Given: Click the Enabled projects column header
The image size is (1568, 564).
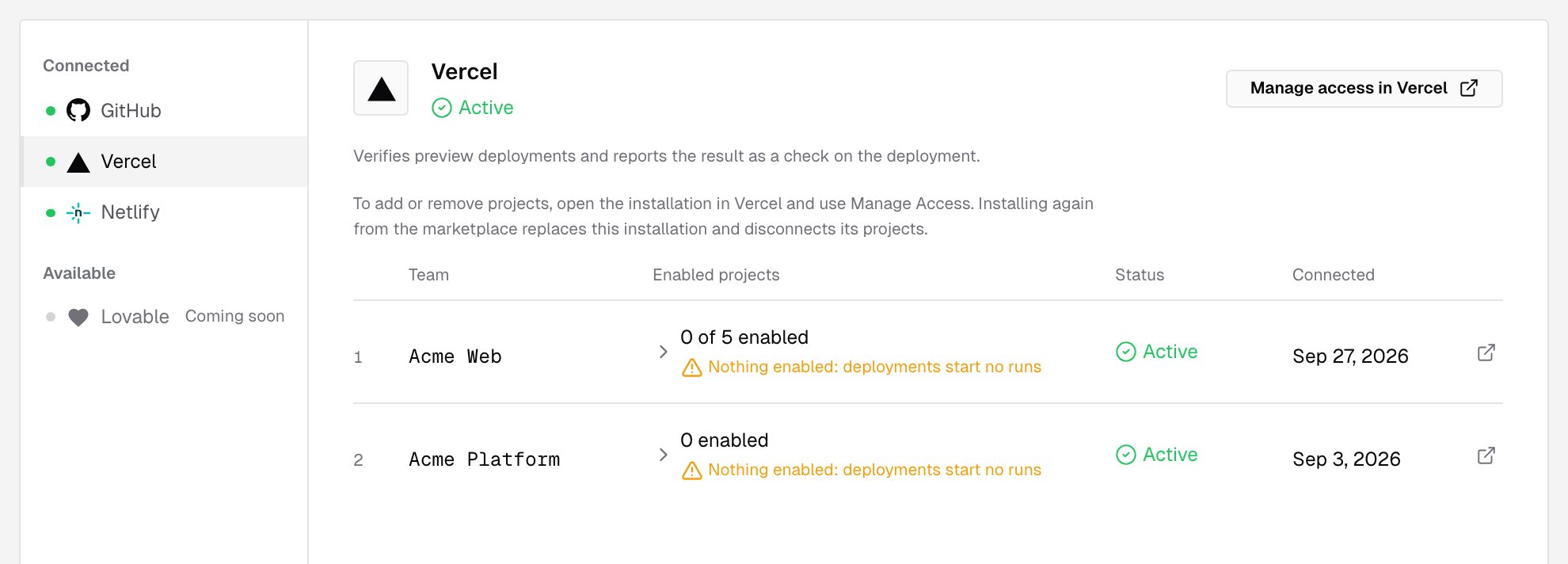Looking at the screenshot, I should click(716, 275).
